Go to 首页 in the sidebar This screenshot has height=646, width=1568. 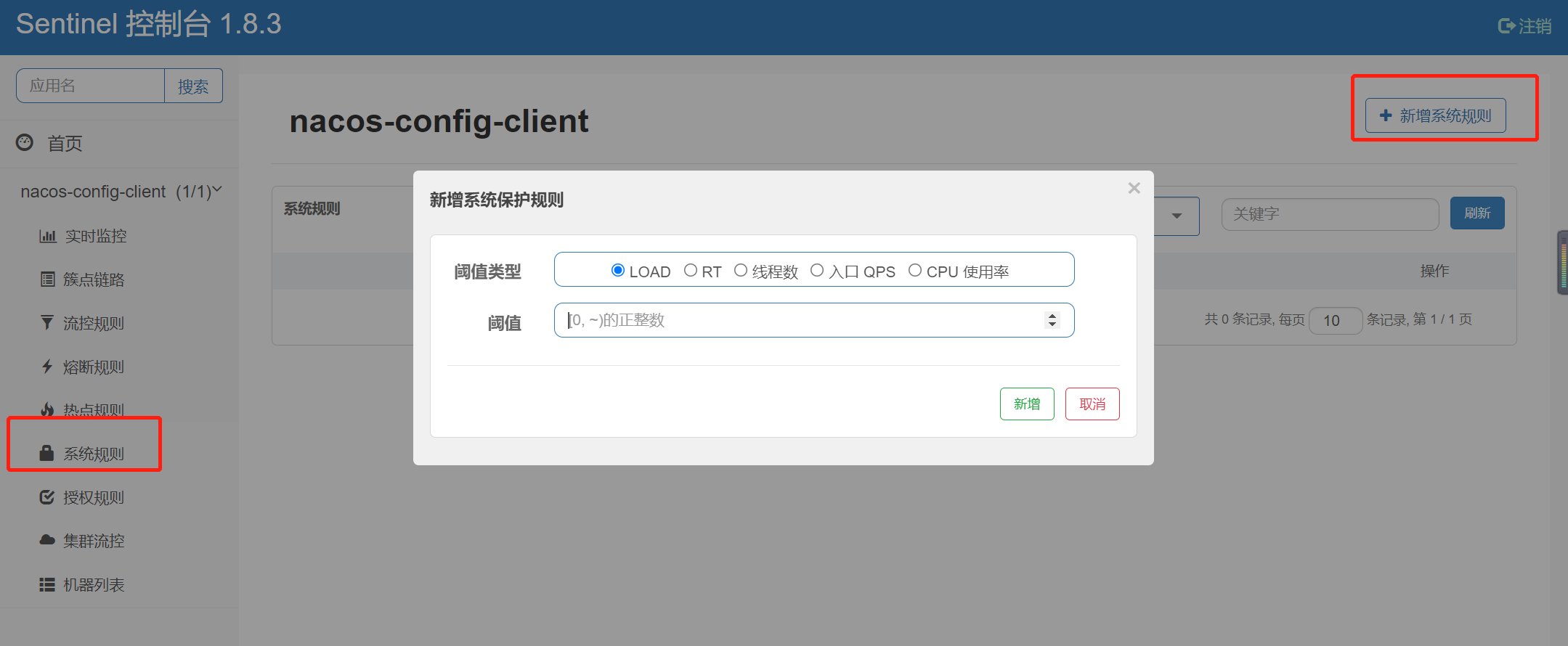point(65,143)
